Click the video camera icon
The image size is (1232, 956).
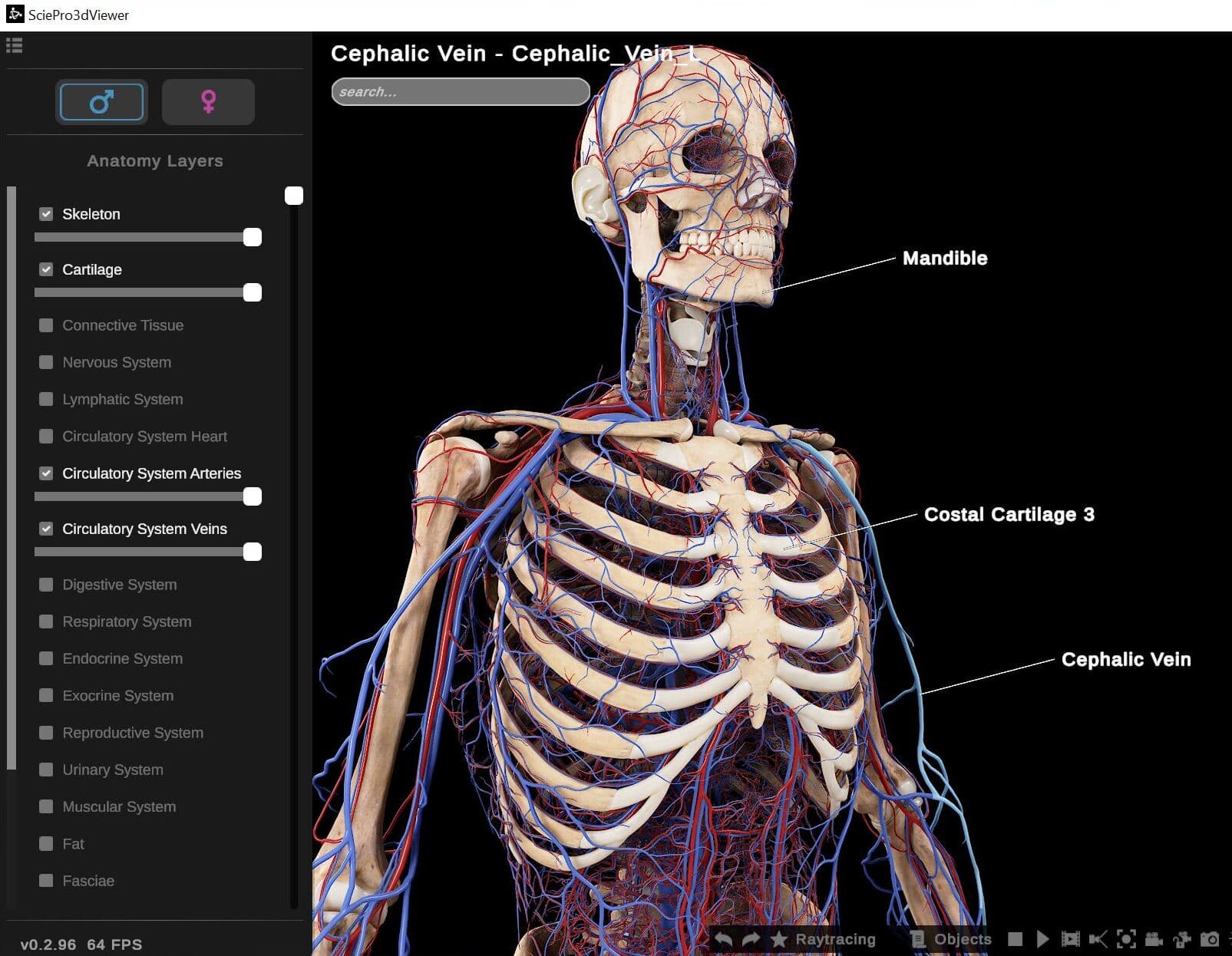tap(1154, 939)
